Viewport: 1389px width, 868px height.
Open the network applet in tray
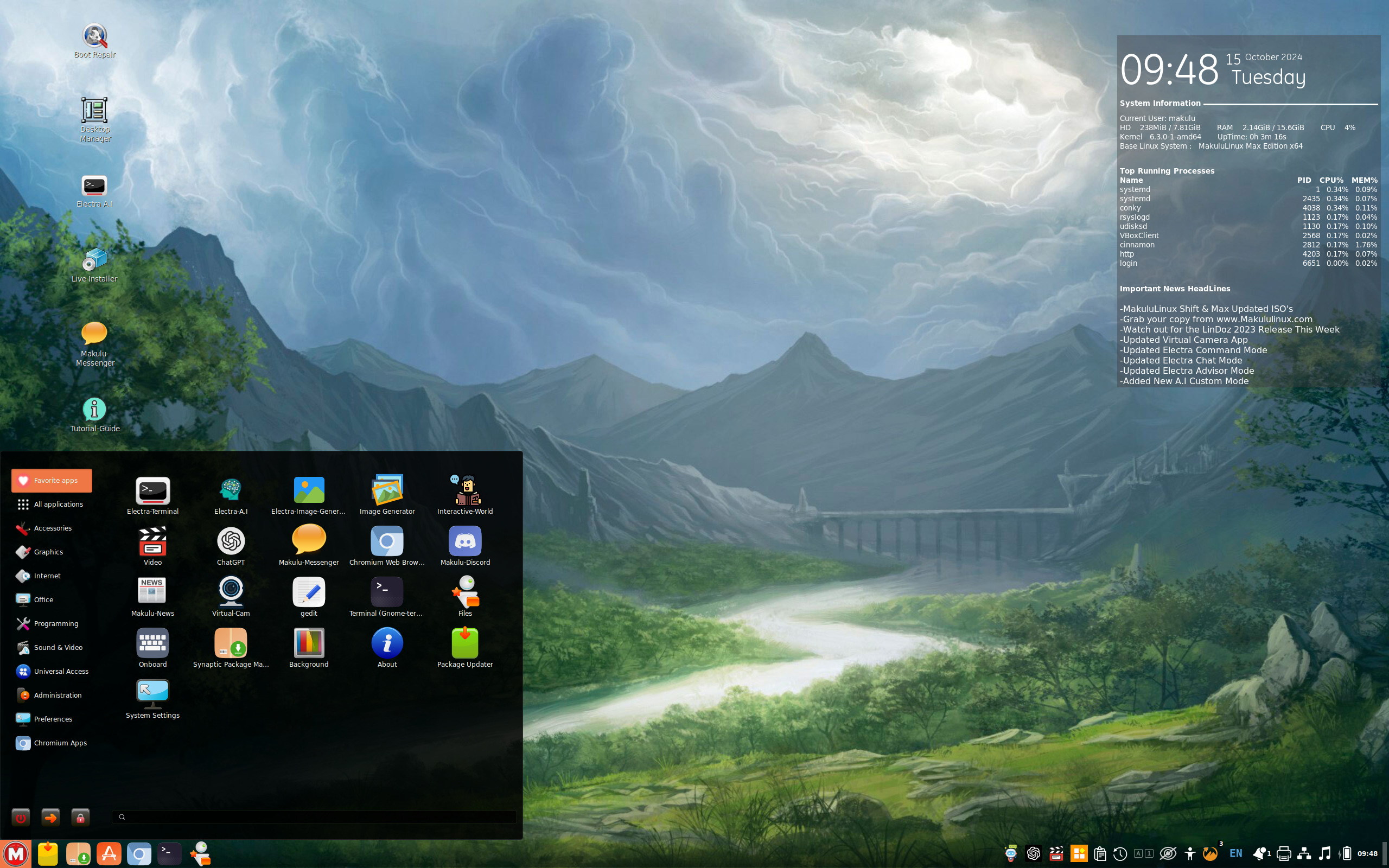pyautogui.click(x=1304, y=854)
